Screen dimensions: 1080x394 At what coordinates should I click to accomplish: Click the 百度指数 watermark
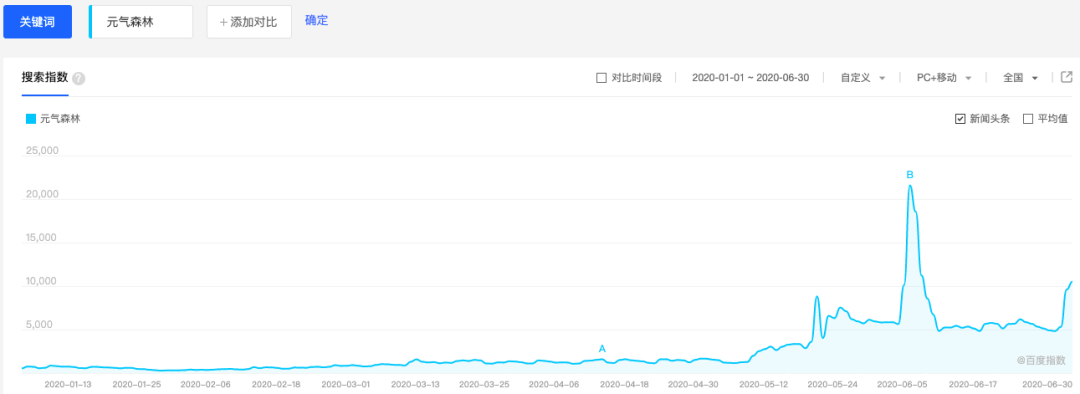pos(1041,360)
